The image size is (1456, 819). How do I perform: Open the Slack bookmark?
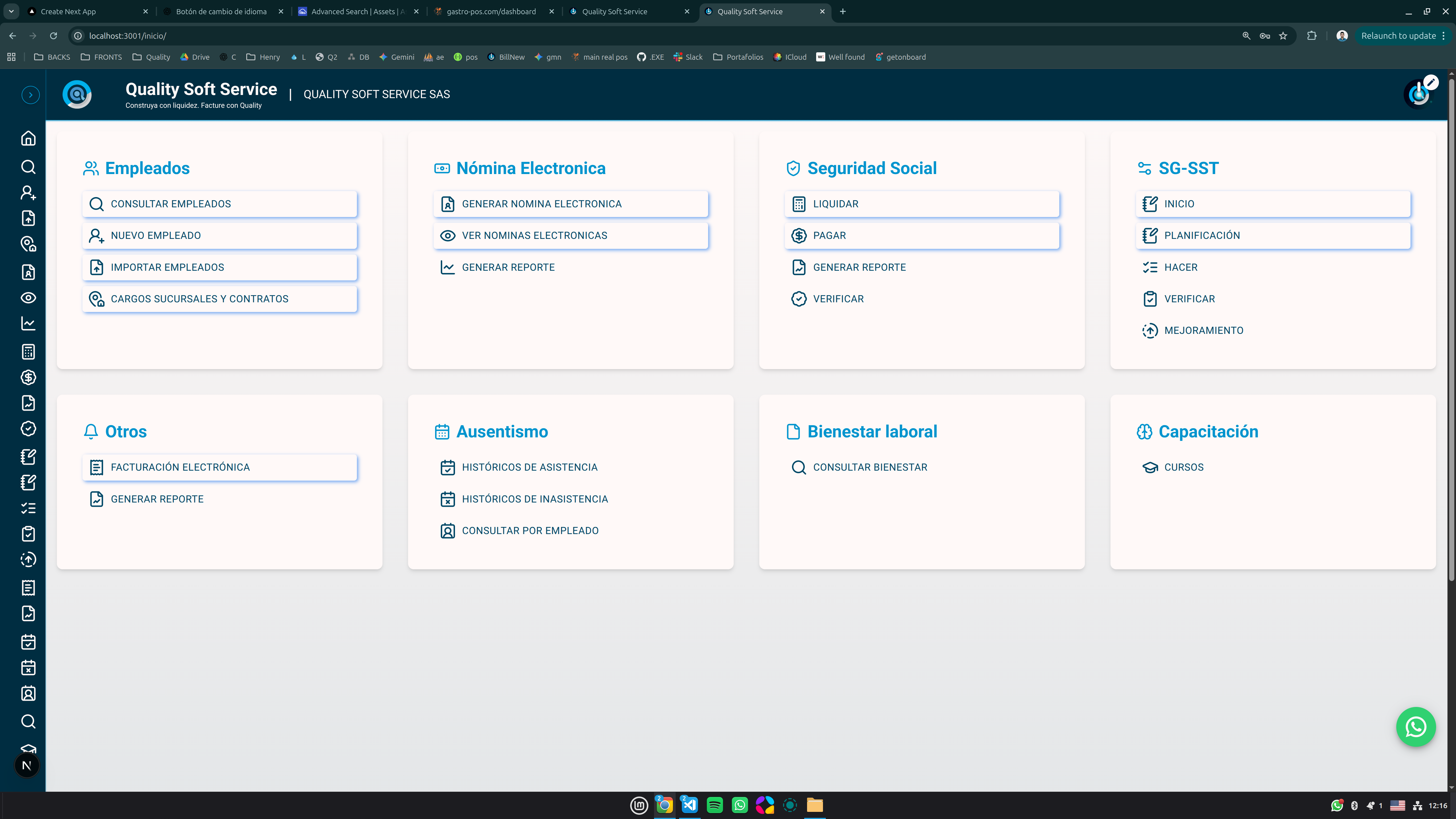click(688, 57)
